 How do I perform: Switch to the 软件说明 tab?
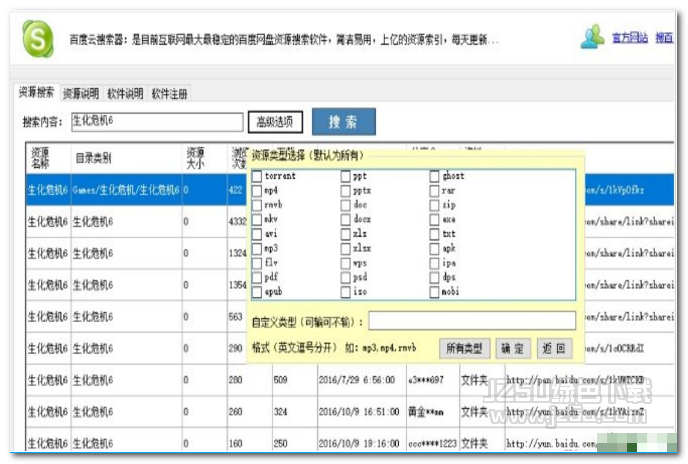[125, 94]
